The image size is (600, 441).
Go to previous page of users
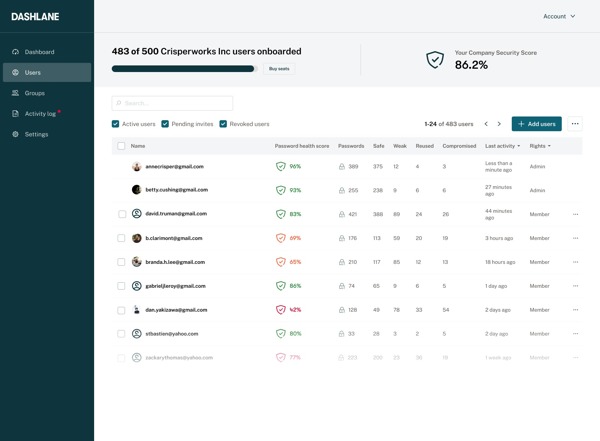[486, 124]
